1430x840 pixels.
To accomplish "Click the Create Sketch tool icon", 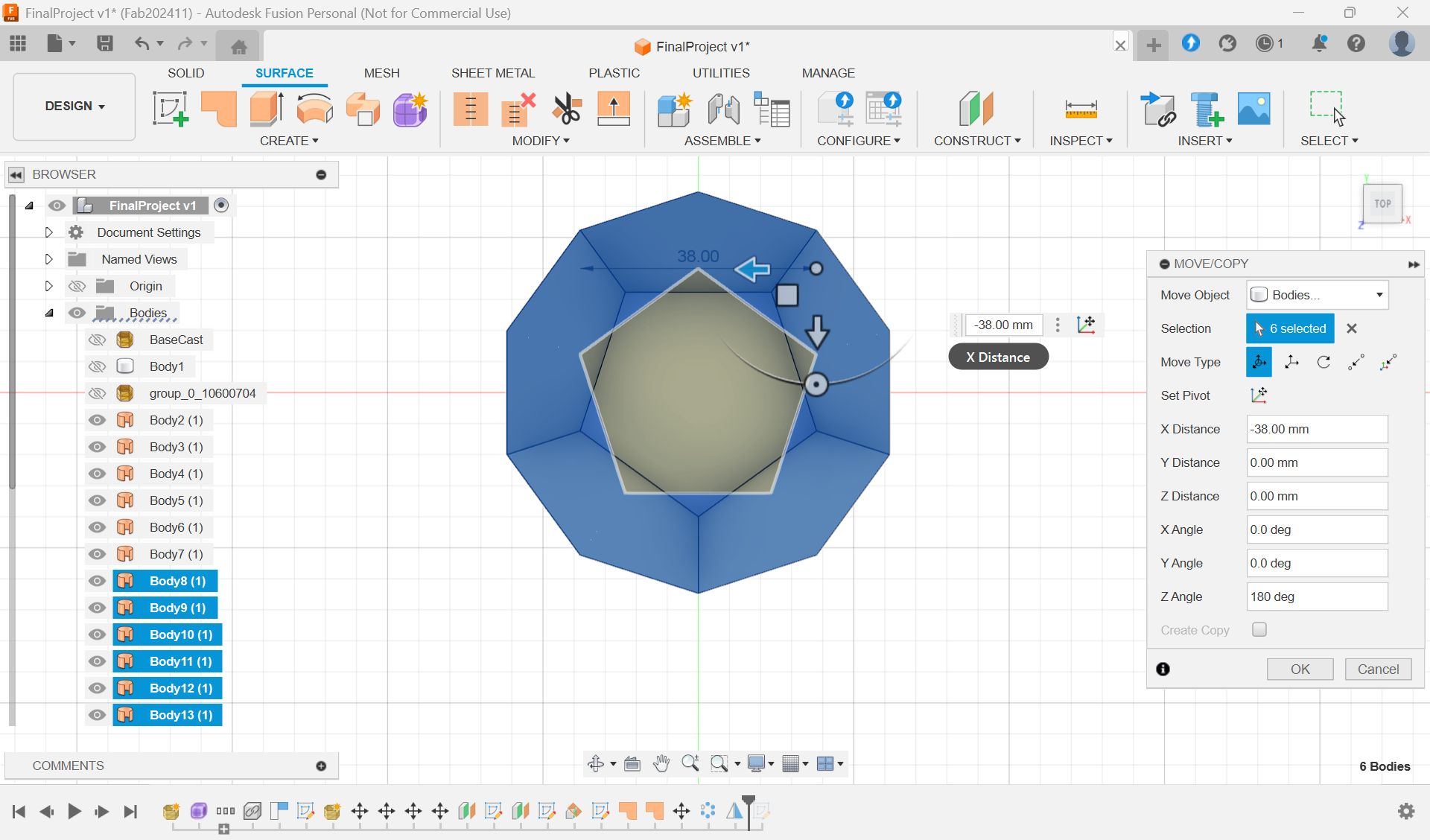I will 170,109.
